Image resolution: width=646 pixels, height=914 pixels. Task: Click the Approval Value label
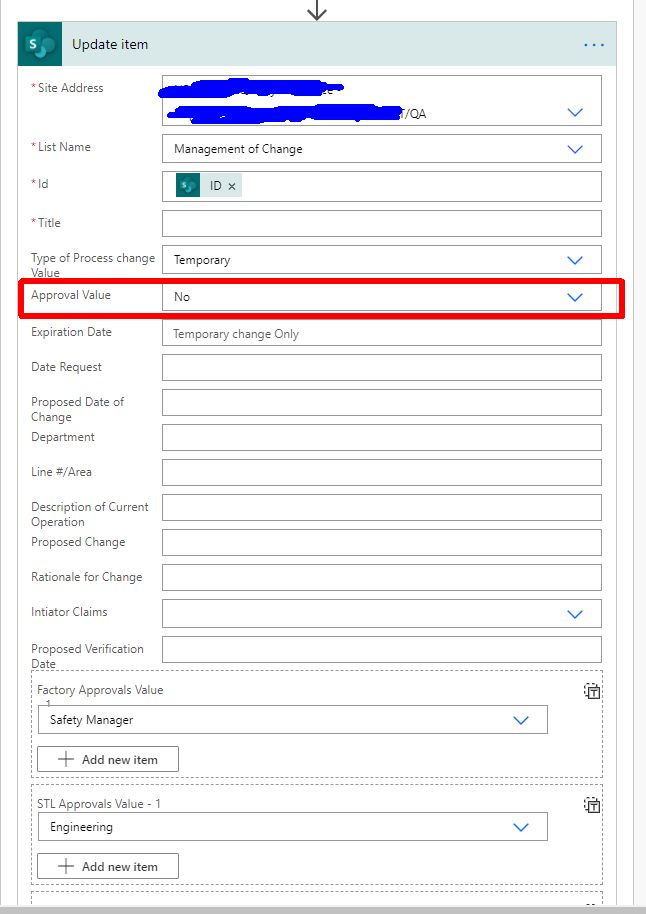(x=71, y=295)
